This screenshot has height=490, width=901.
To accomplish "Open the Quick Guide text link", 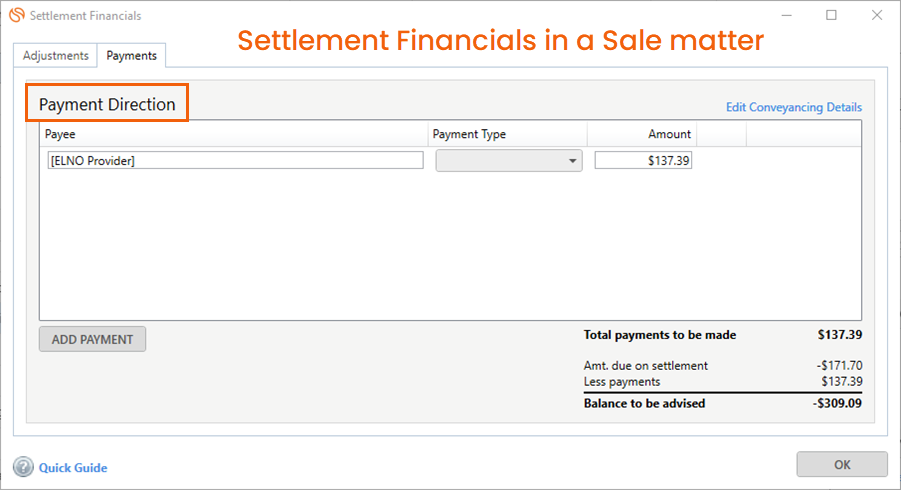I will tap(73, 467).
